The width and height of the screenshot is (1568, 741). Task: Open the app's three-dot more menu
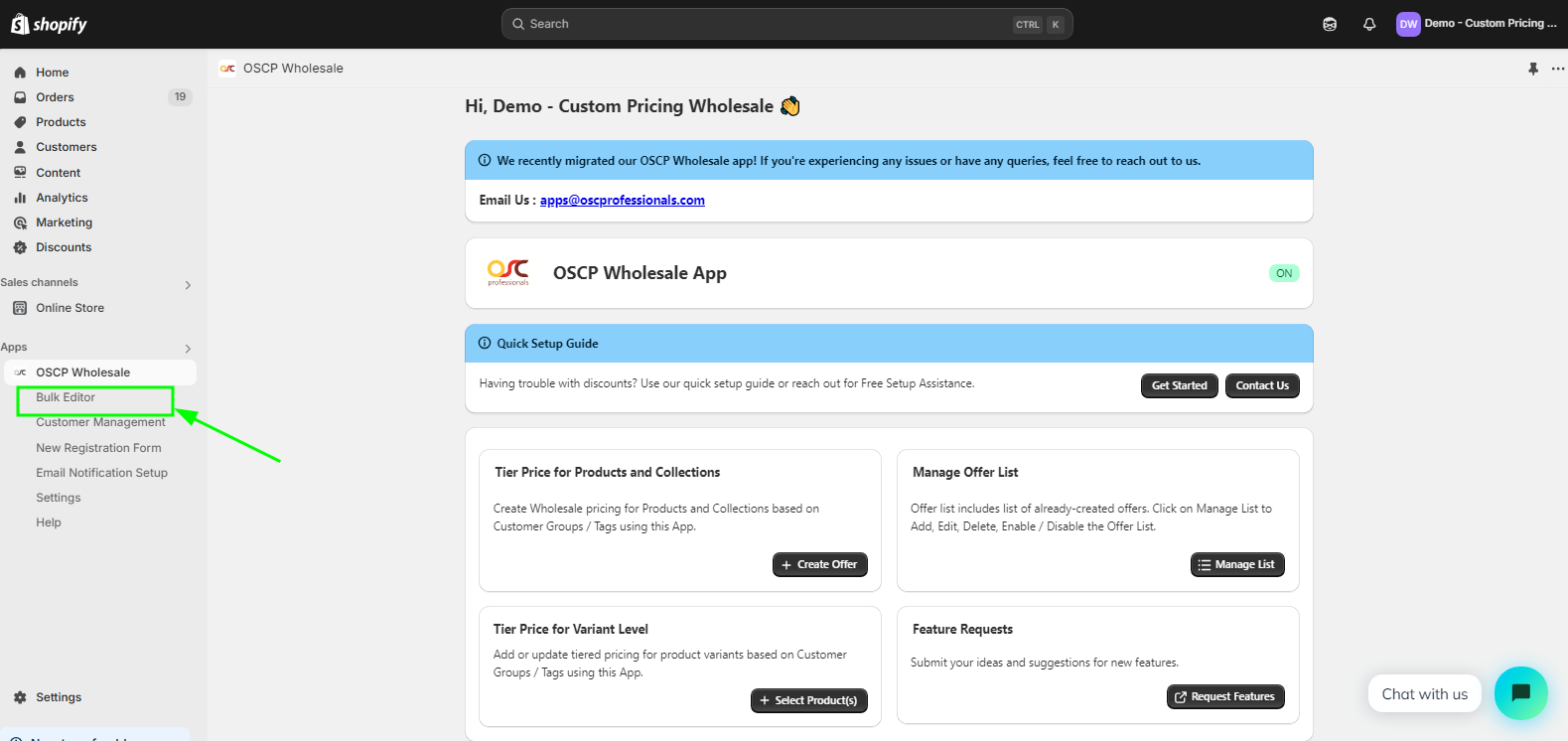coord(1557,69)
